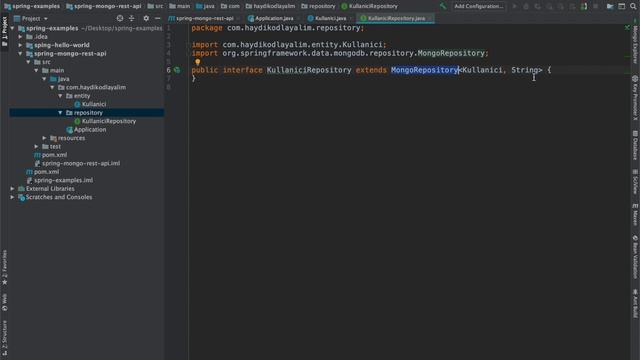This screenshot has height=360, width=640.
Task: Open the Maven side tab
Action: point(635,215)
